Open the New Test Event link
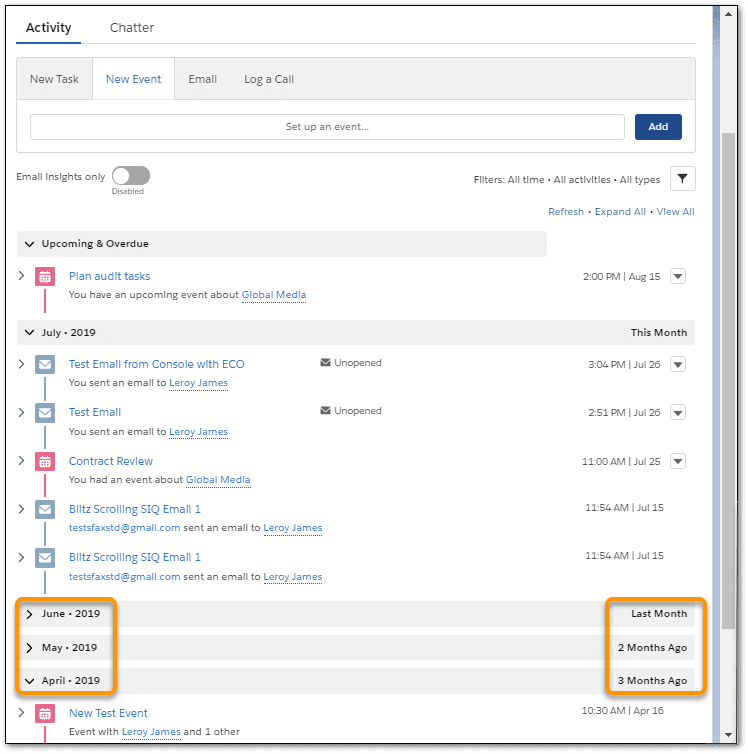 click(108, 714)
